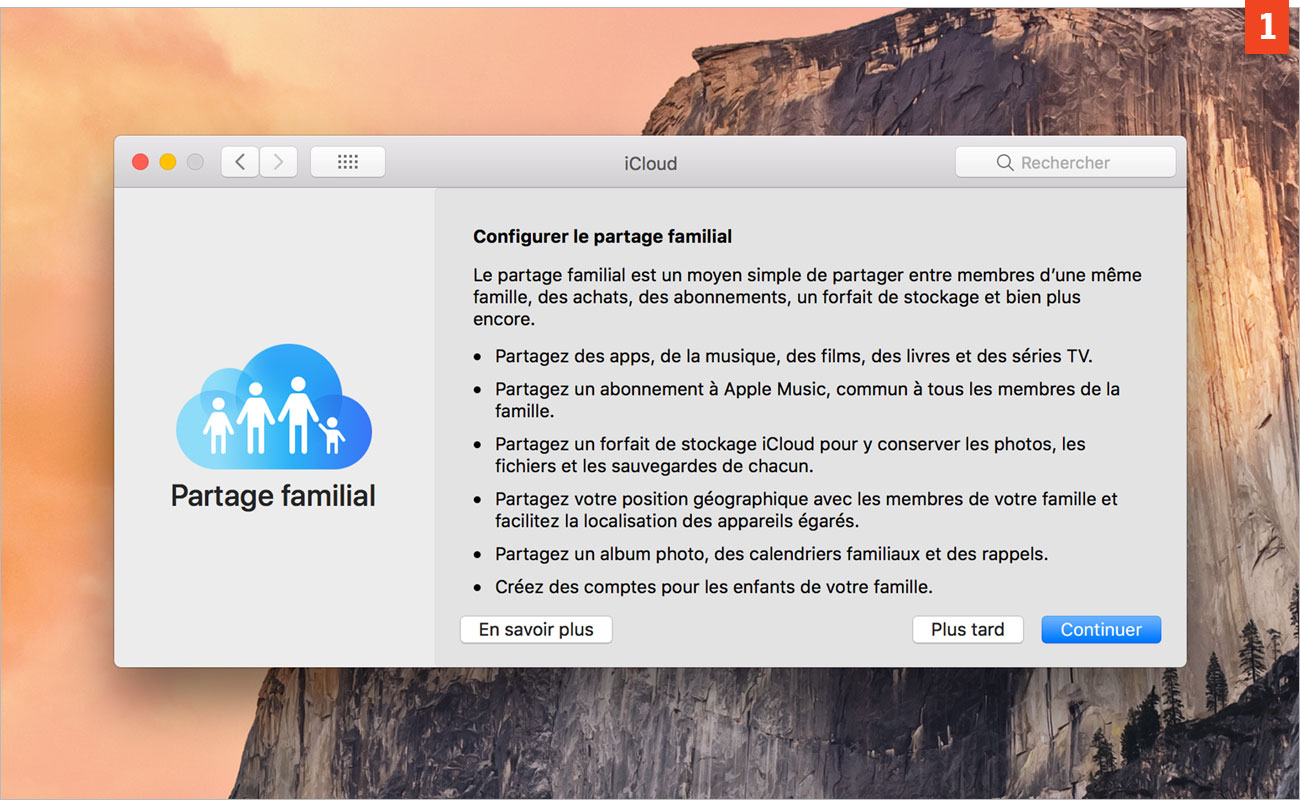Go forward with the right chevron button
Viewport: 1300px width, 800px height.
click(x=279, y=162)
